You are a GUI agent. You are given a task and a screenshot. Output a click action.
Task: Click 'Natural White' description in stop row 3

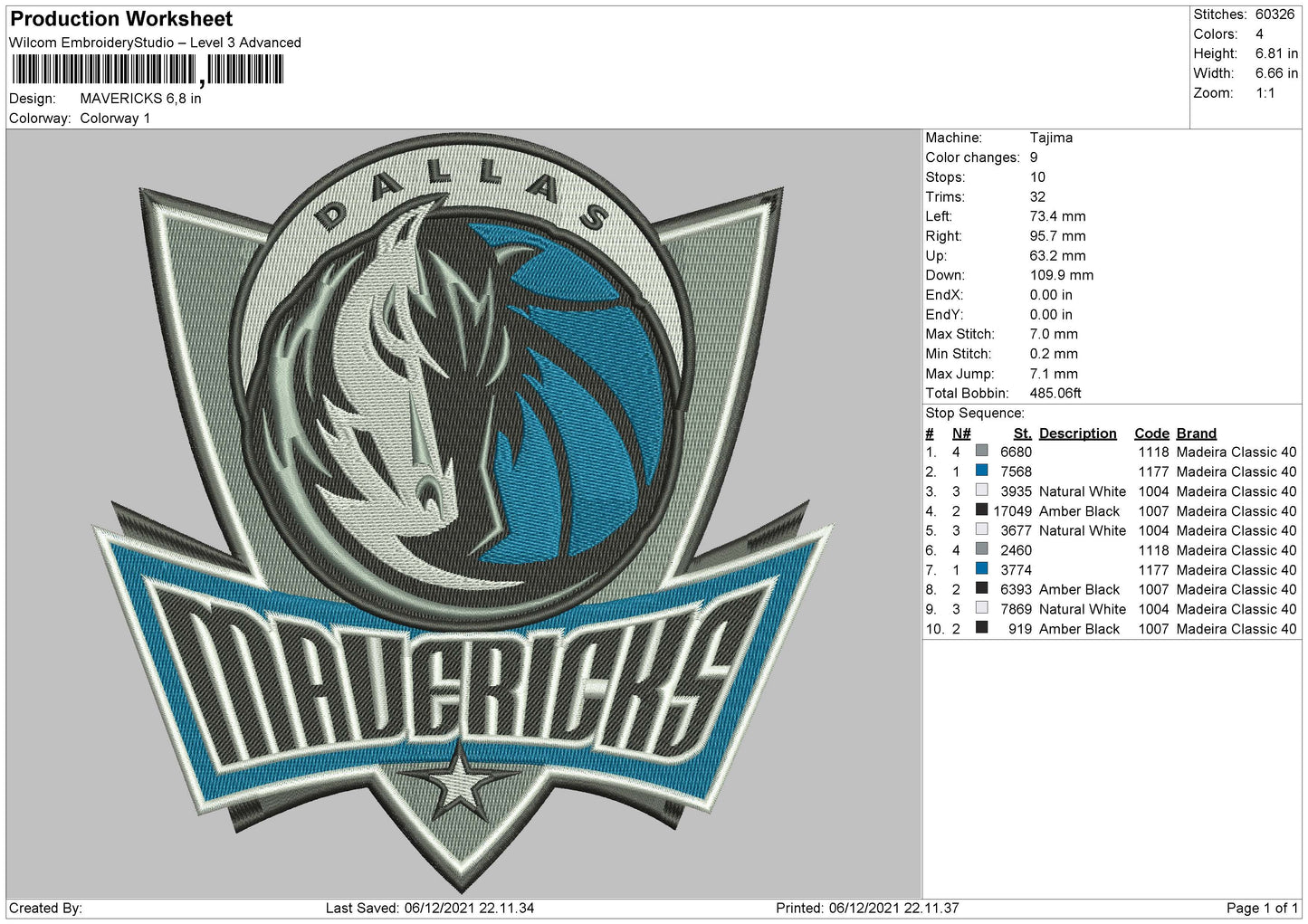1082,491
